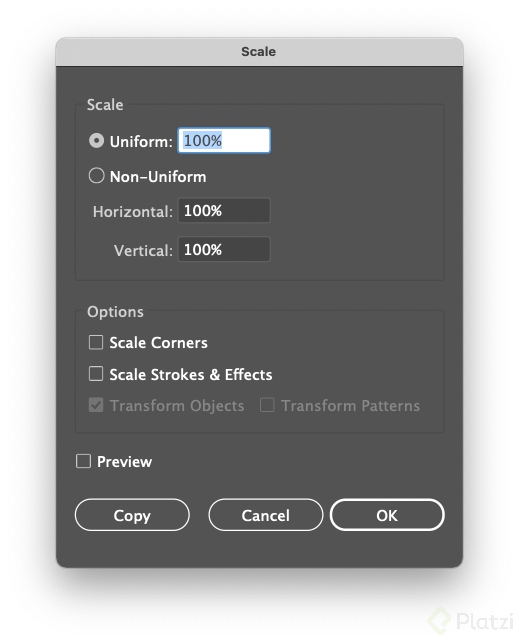Screen dimensions: 519x642
Task: Click the Vertical field label
Action: click(143, 251)
